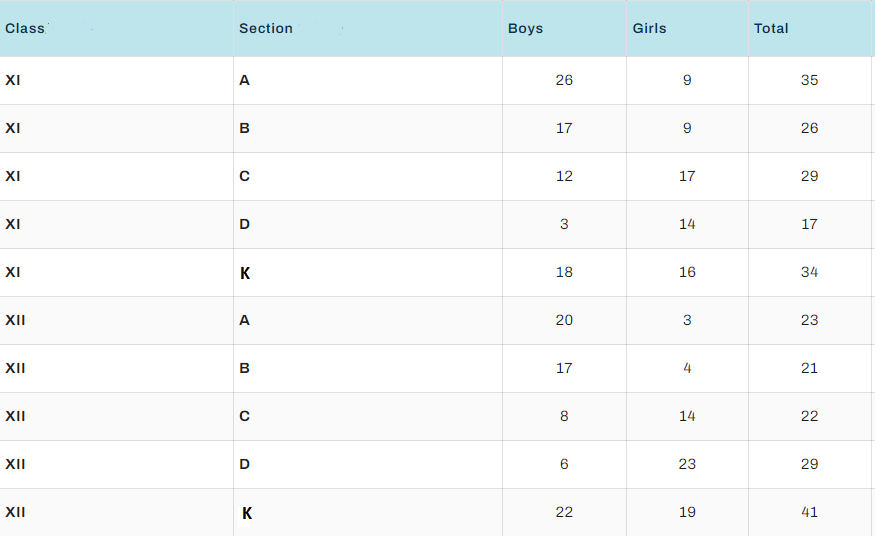This screenshot has width=875, height=536.
Task: Select Boys count 3 for XI D
Action: click(x=564, y=224)
